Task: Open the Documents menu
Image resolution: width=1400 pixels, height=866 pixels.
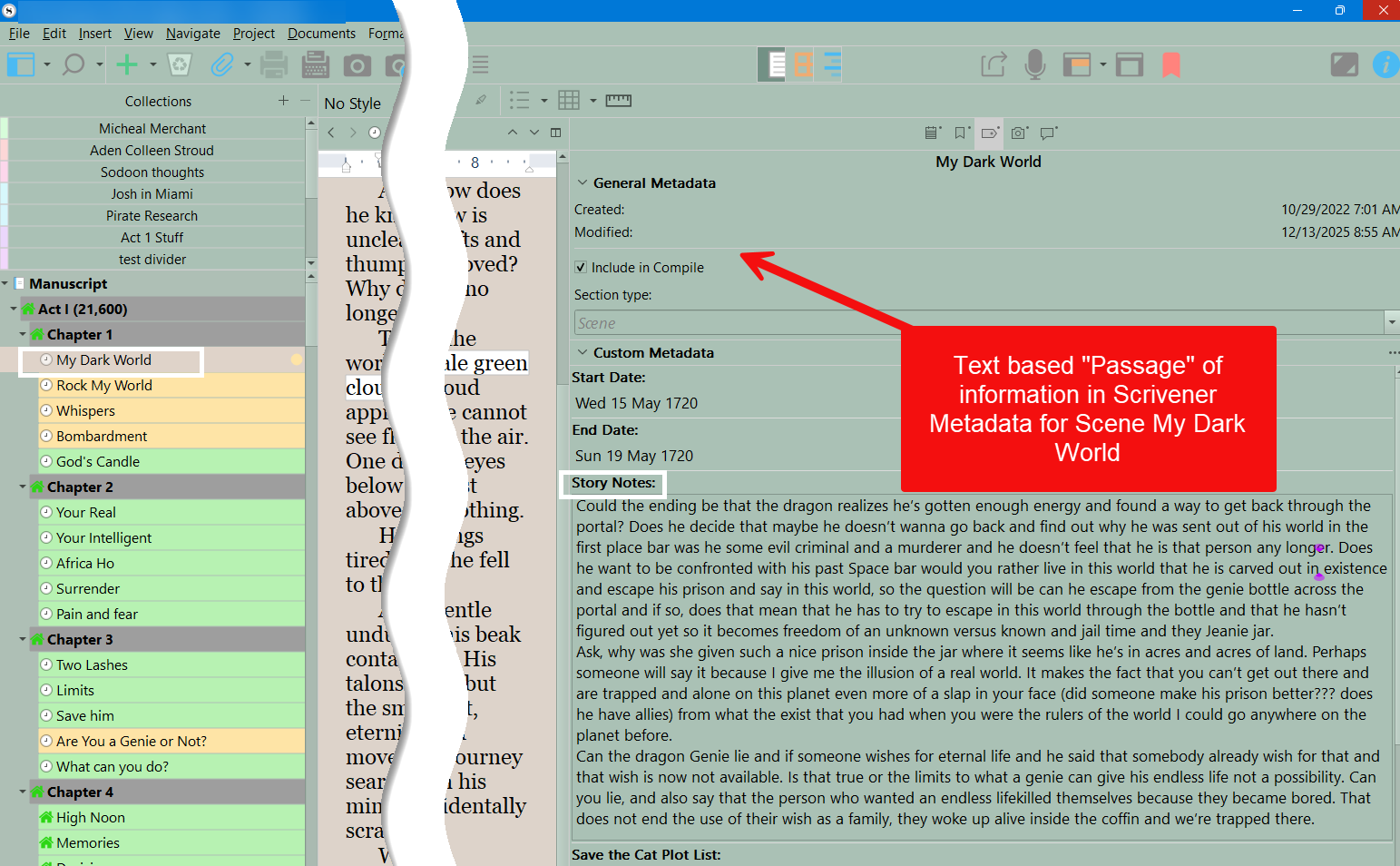Action: (x=321, y=34)
